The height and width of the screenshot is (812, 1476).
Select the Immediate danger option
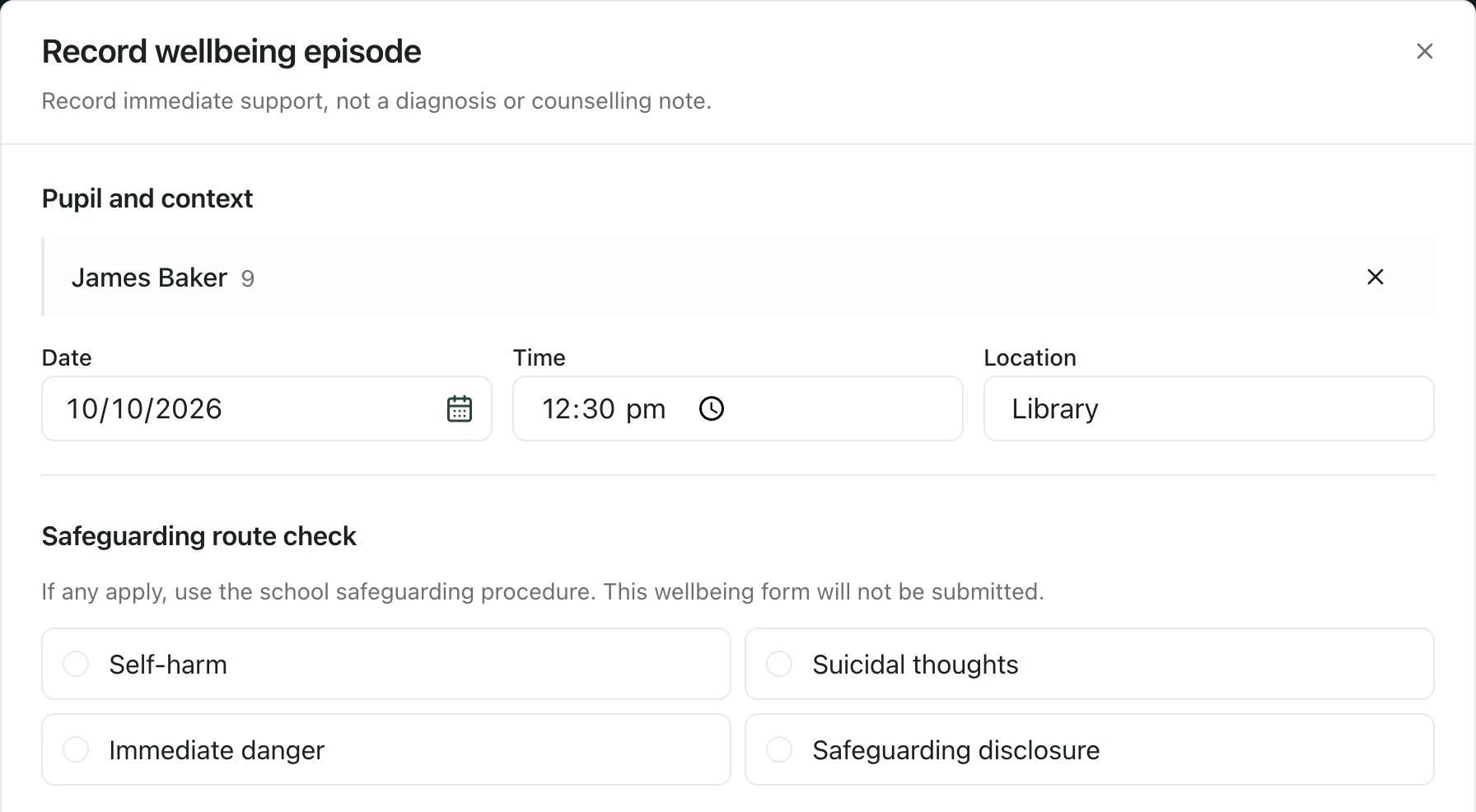385,749
